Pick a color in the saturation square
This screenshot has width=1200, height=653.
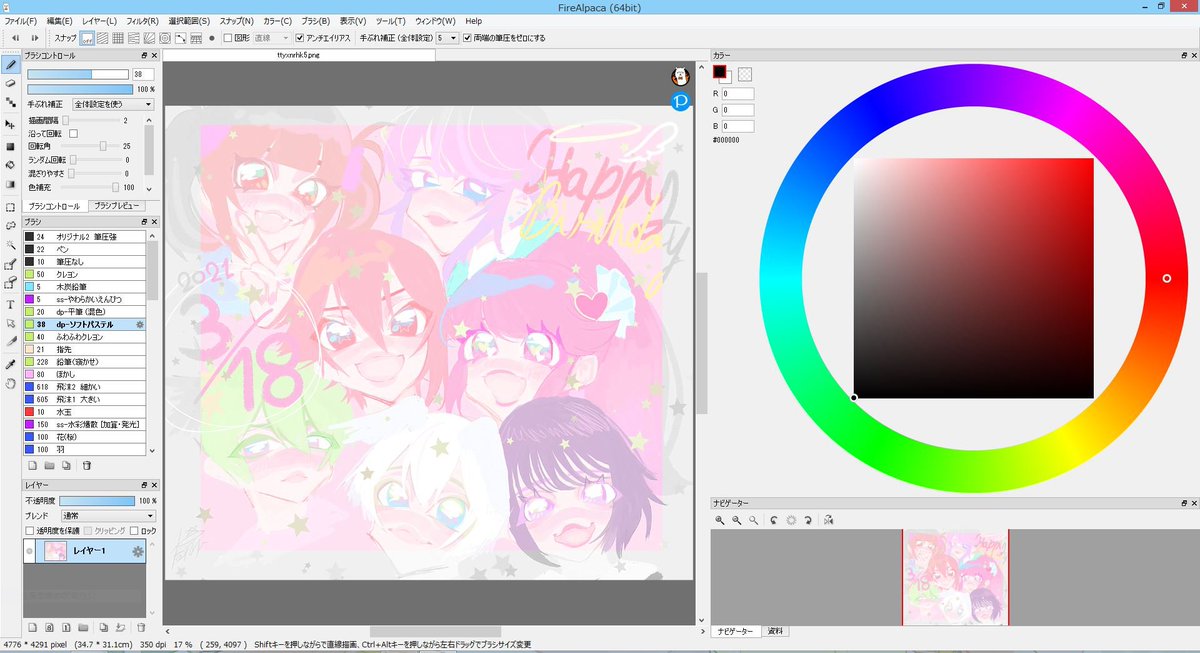973,278
